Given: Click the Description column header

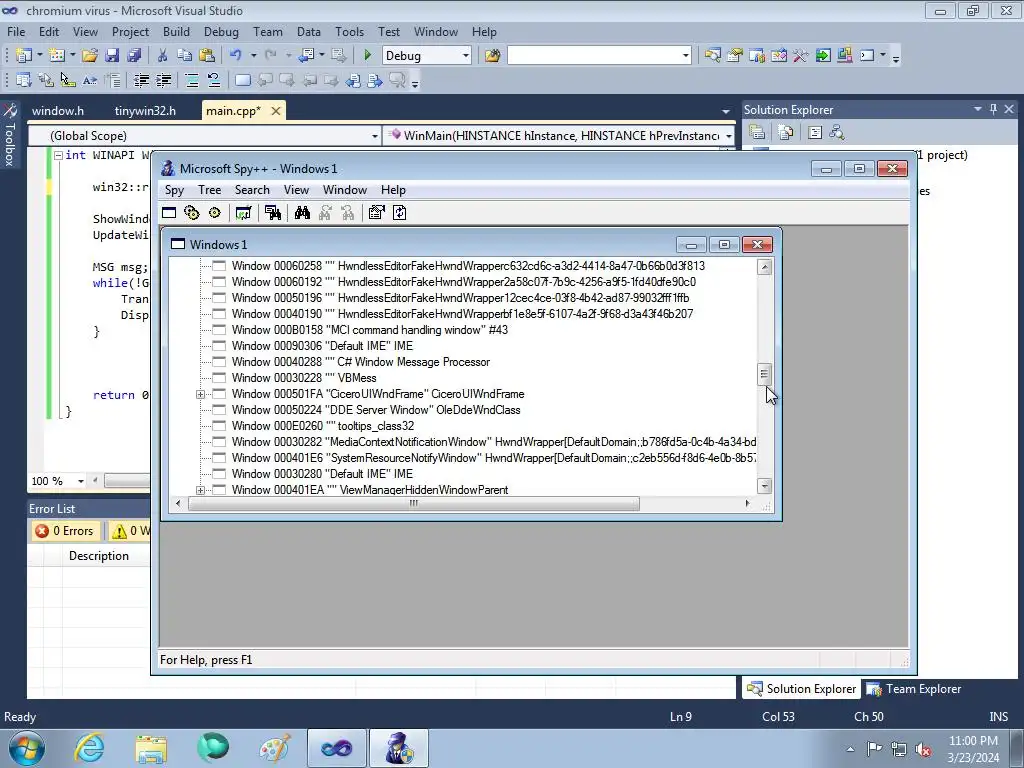Looking at the screenshot, I should 99,556.
